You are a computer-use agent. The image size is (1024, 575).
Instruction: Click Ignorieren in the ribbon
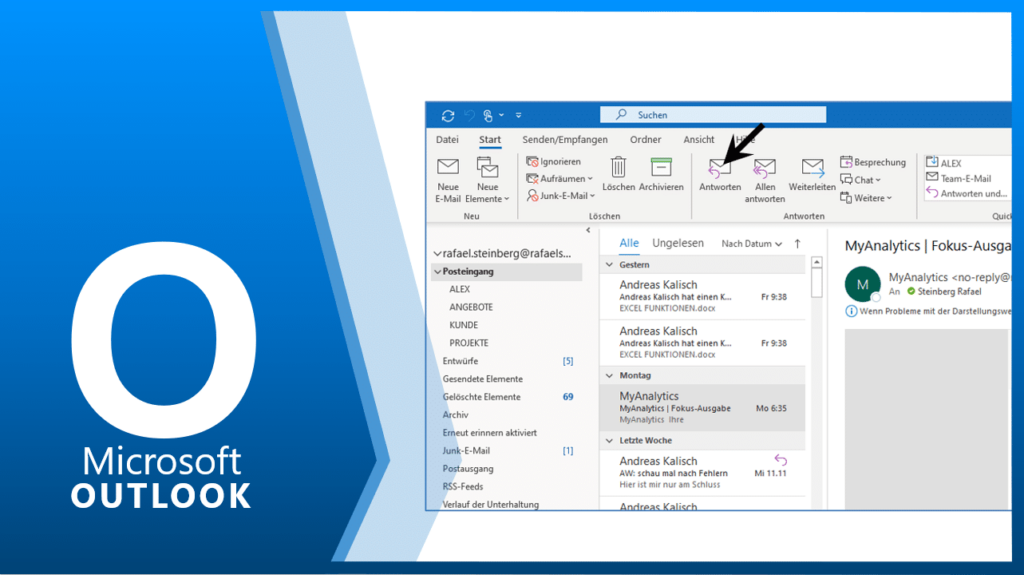pyautogui.click(x=553, y=161)
